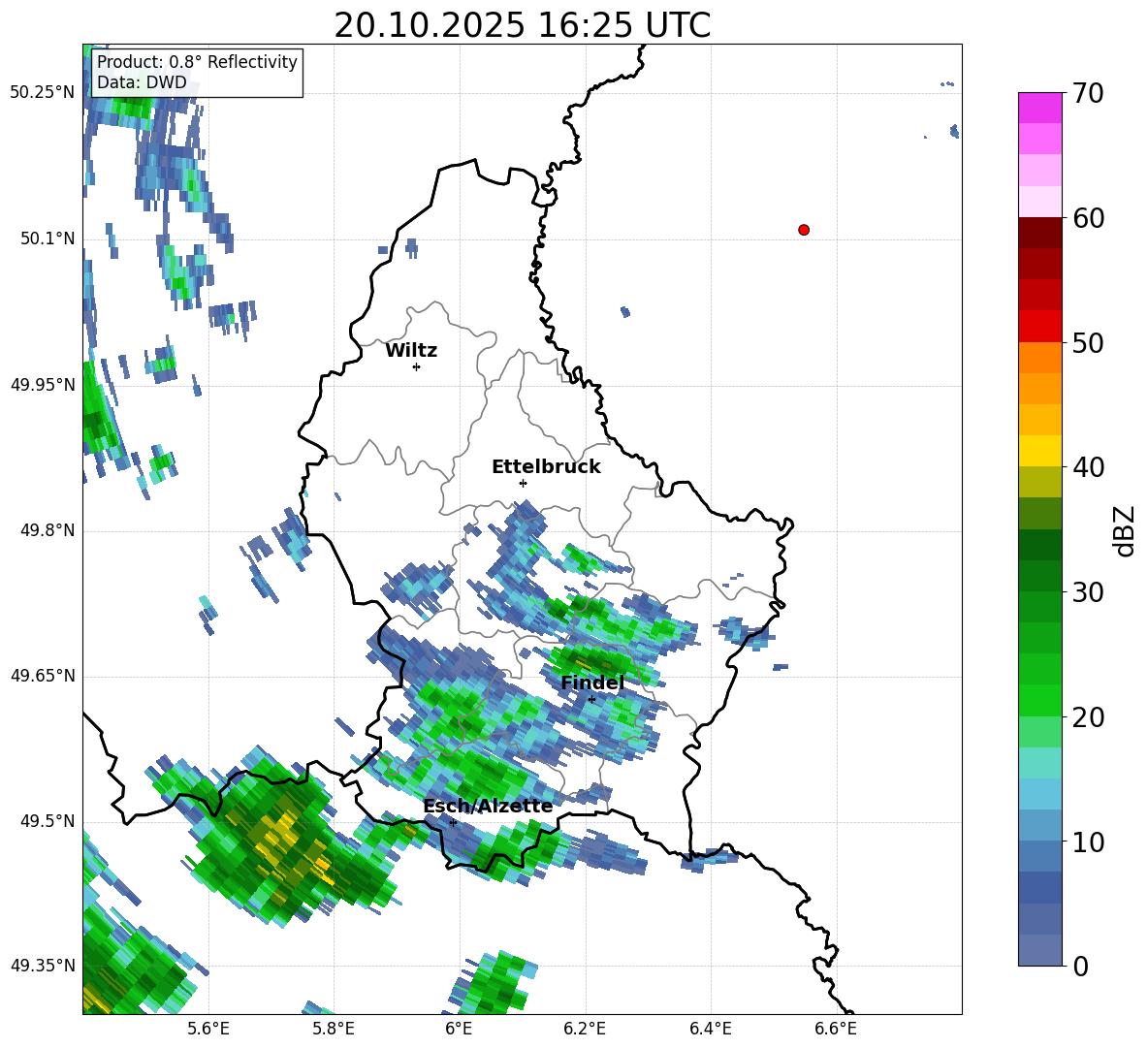Click the 50.1°N latitude label
The image size is (1148, 1048).
48,238
